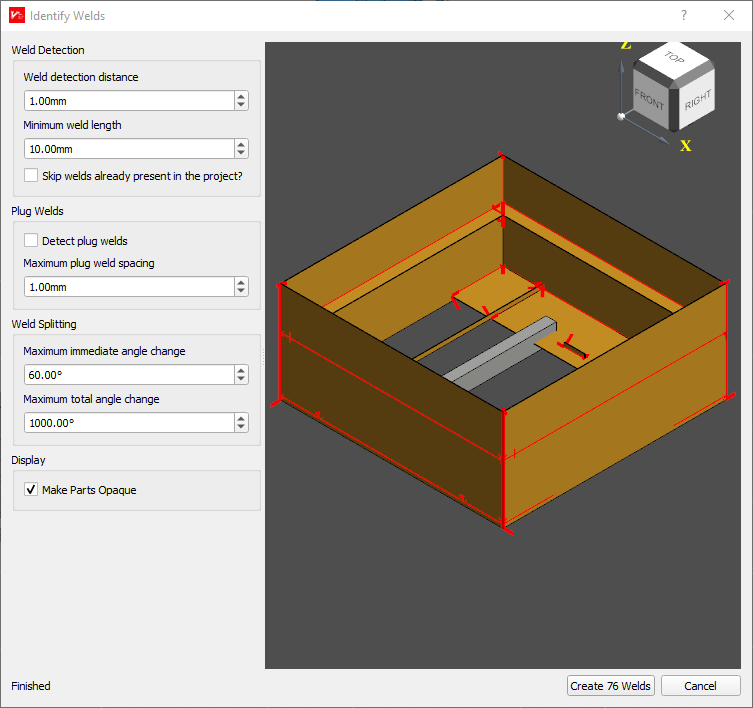Screen dimensions: 753x708
Task: Edit Maximum immediate angle change field
Action: coord(129,375)
